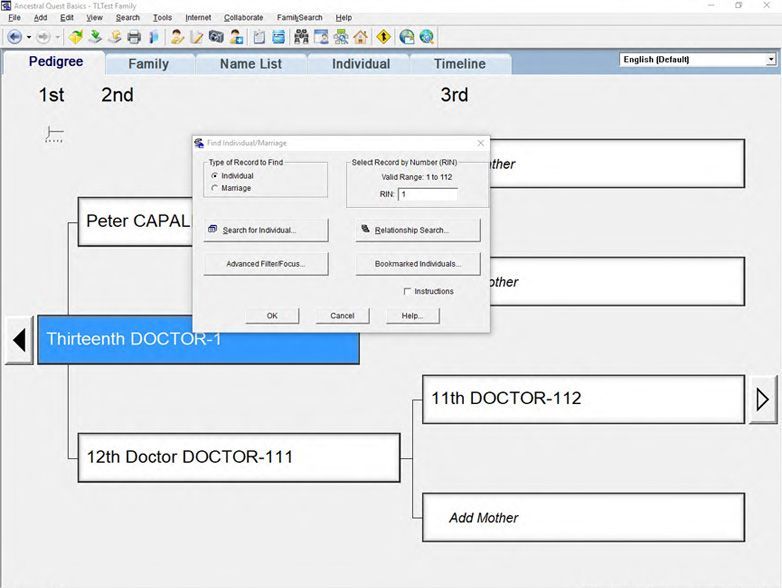Open the FamilySearch menu
The image size is (782, 588).
point(300,17)
